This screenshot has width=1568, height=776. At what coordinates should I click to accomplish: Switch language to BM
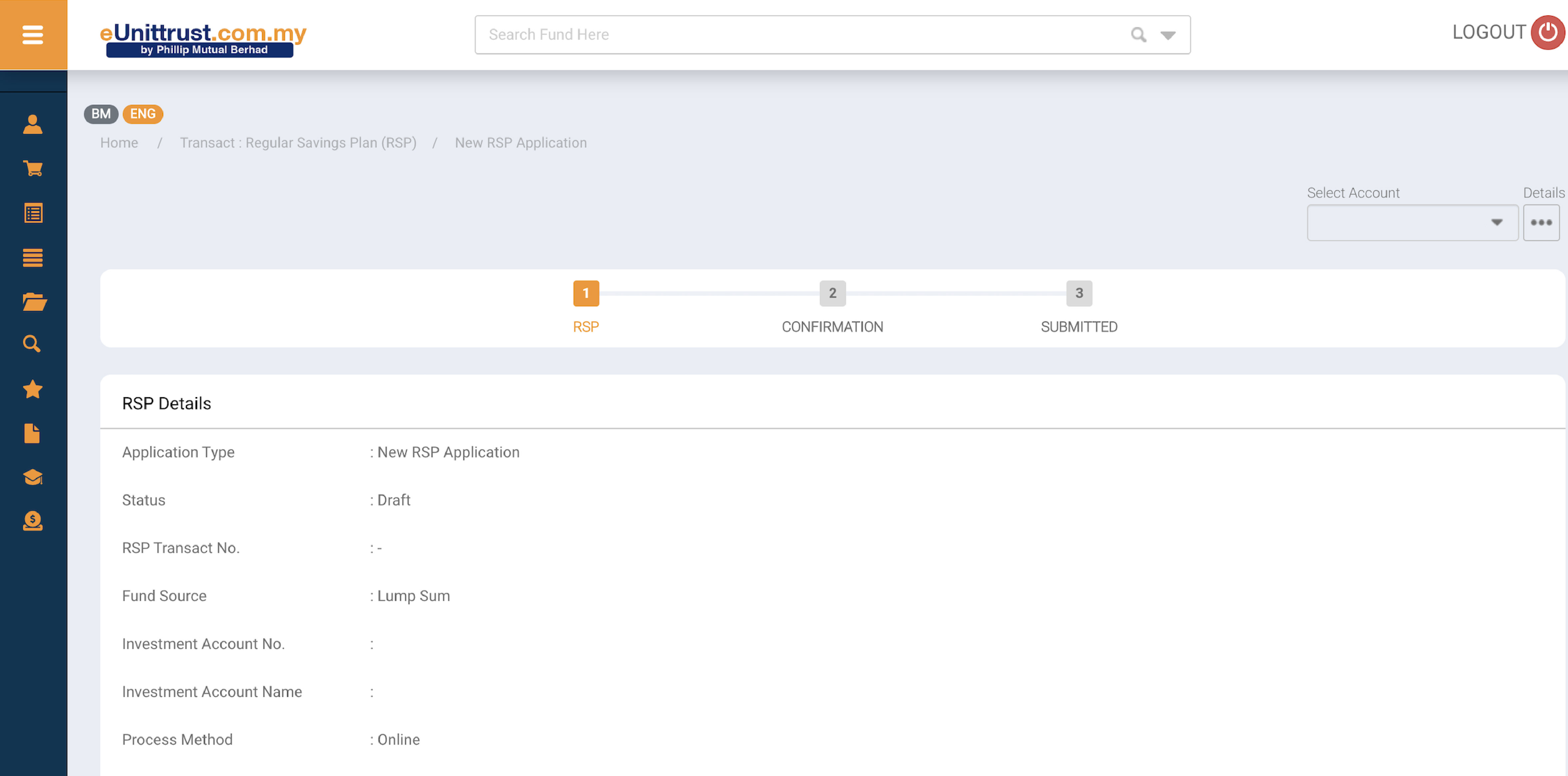pyautogui.click(x=101, y=114)
